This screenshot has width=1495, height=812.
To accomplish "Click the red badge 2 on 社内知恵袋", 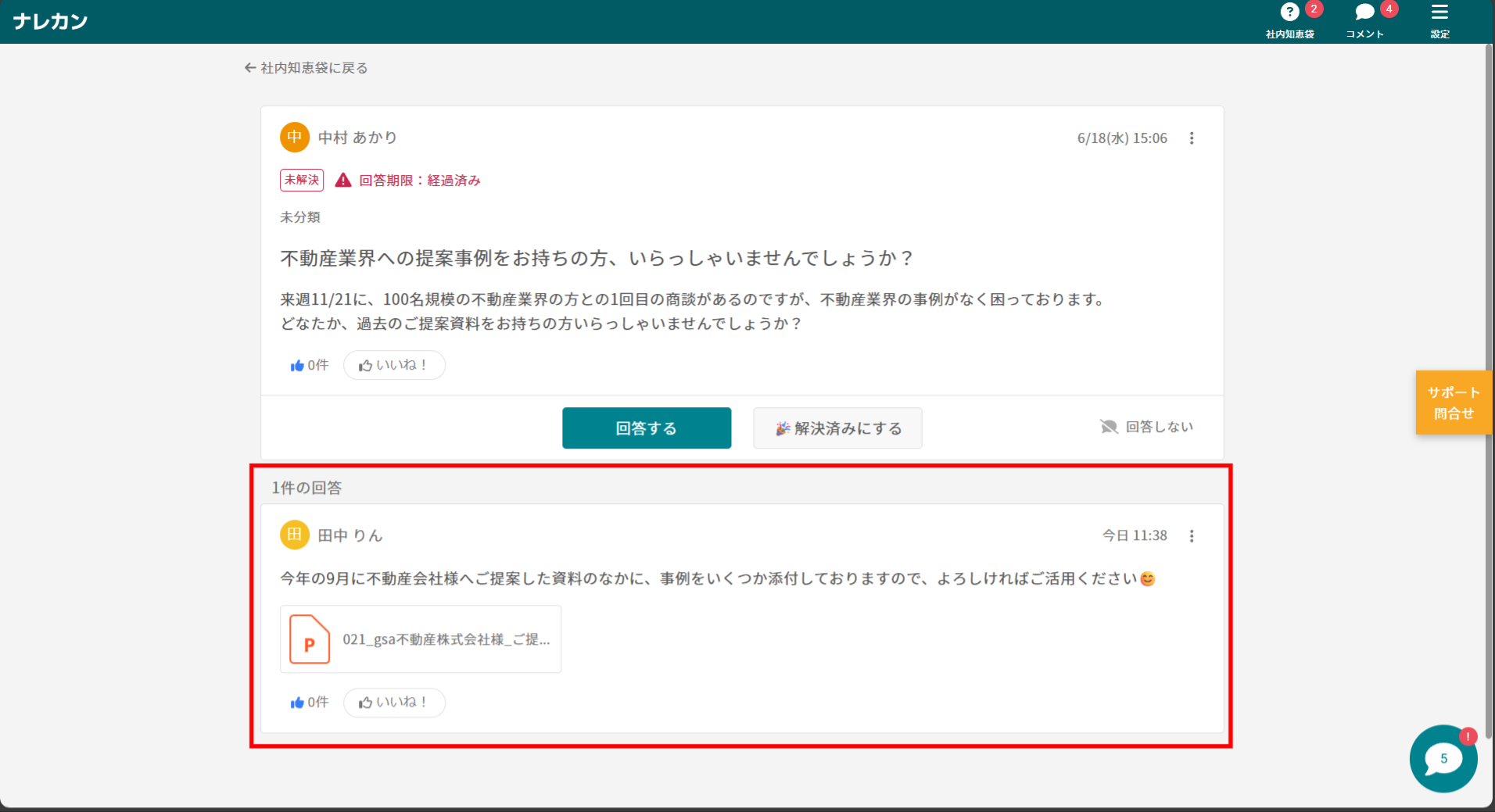I will click(1314, 9).
